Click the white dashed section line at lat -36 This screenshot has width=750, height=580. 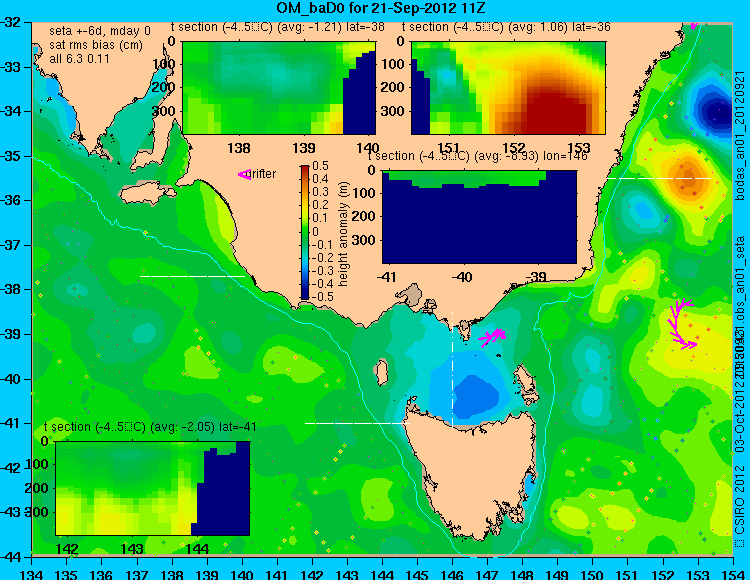(x=659, y=178)
